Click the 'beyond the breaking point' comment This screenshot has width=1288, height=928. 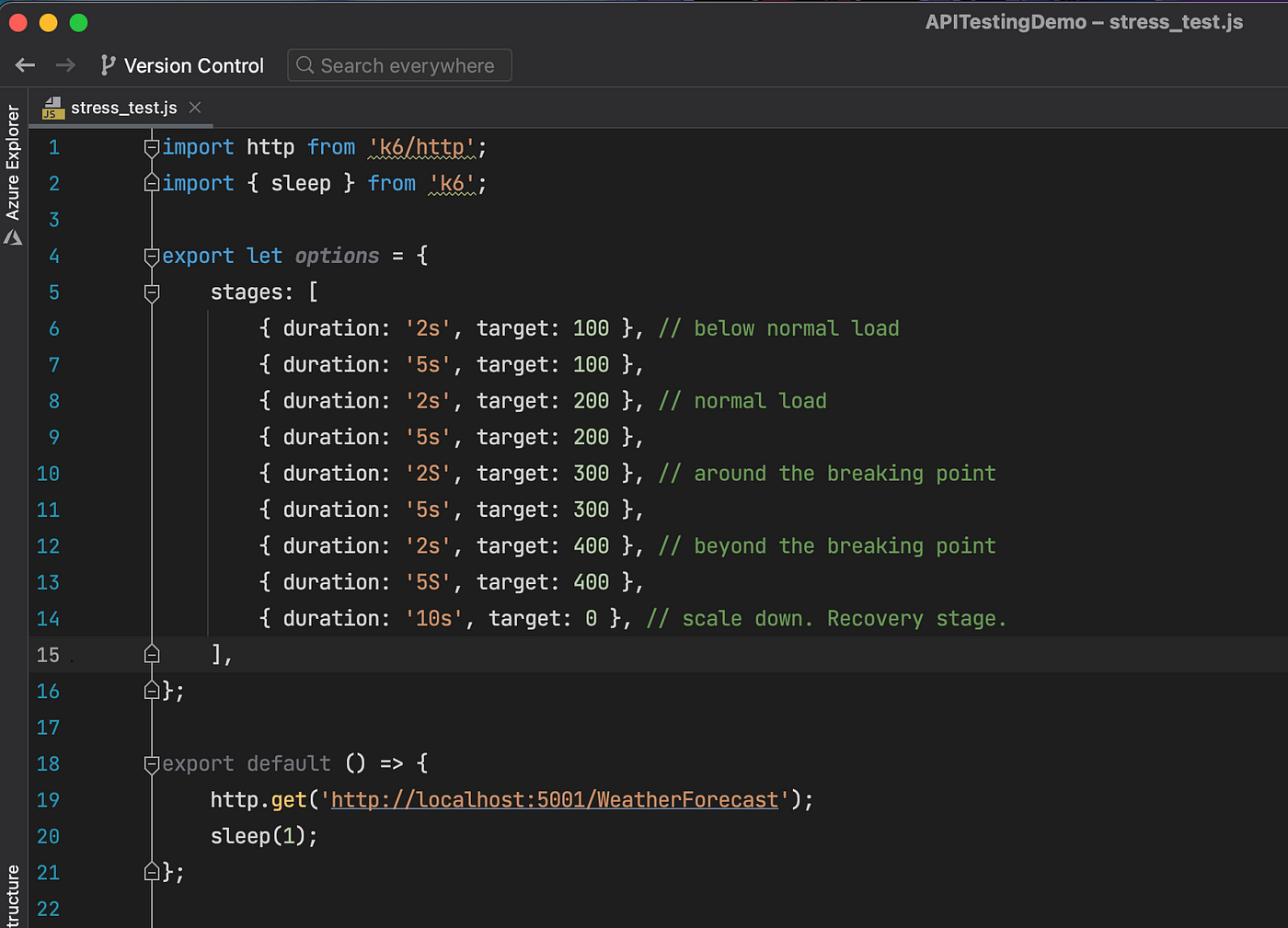[x=827, y=546]
